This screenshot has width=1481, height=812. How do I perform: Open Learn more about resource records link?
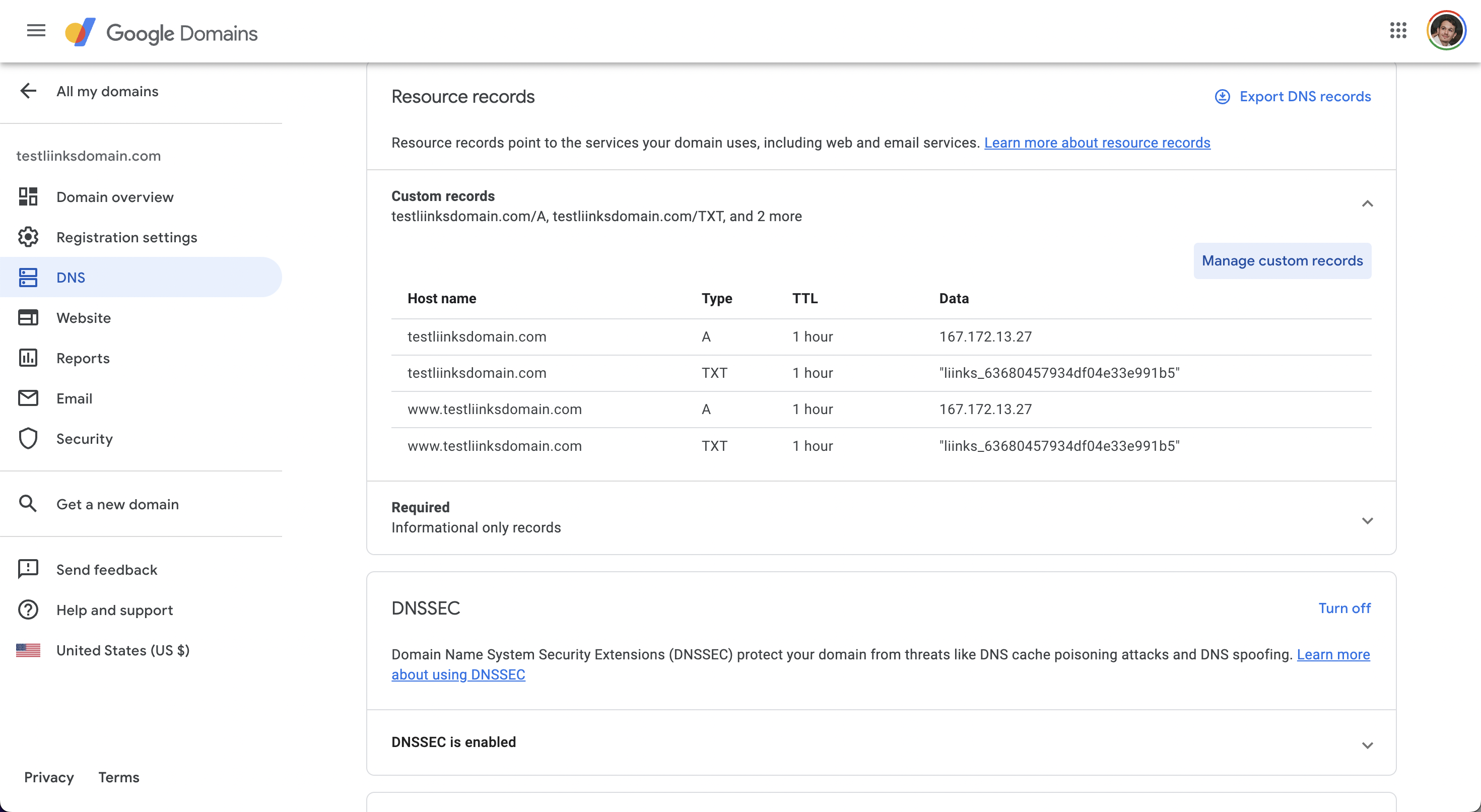click(x=1097, y=143)
